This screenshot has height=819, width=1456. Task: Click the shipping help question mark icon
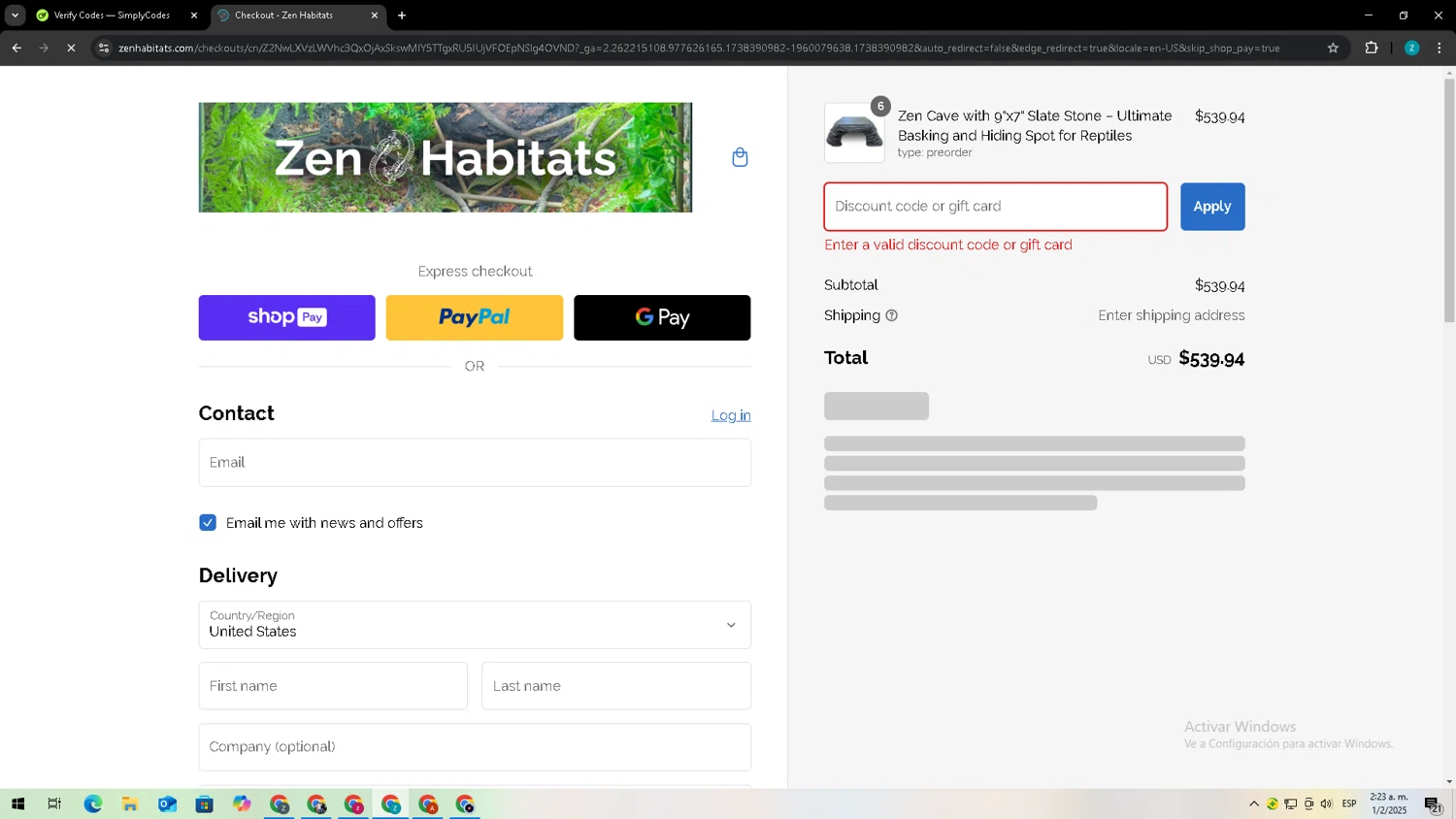891,315
